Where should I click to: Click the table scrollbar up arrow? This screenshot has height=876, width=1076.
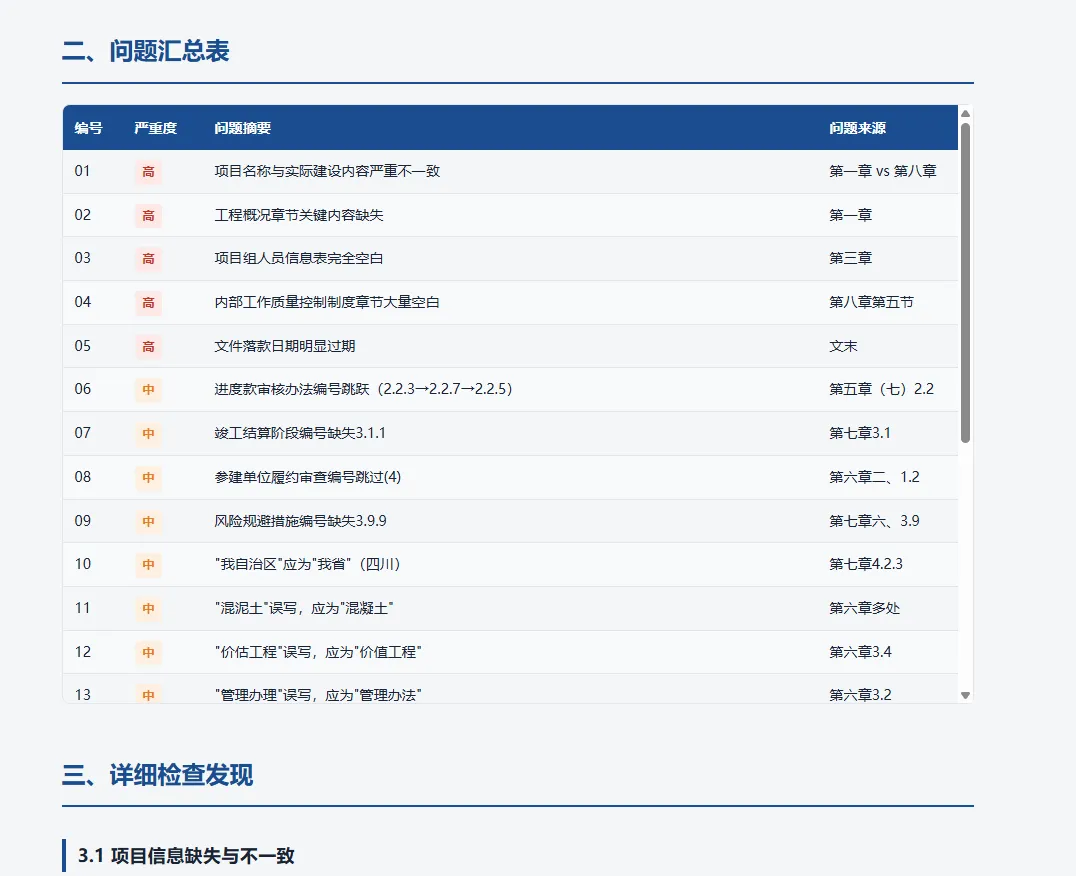[x=966, y=114]
